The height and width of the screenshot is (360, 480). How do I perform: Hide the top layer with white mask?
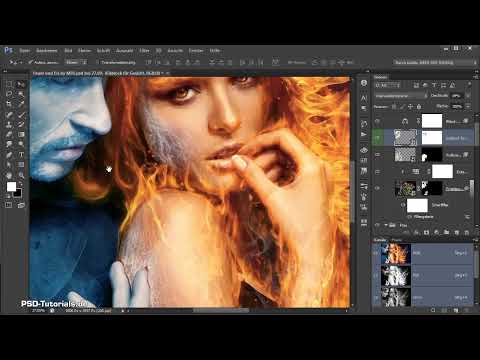point(378,121)
